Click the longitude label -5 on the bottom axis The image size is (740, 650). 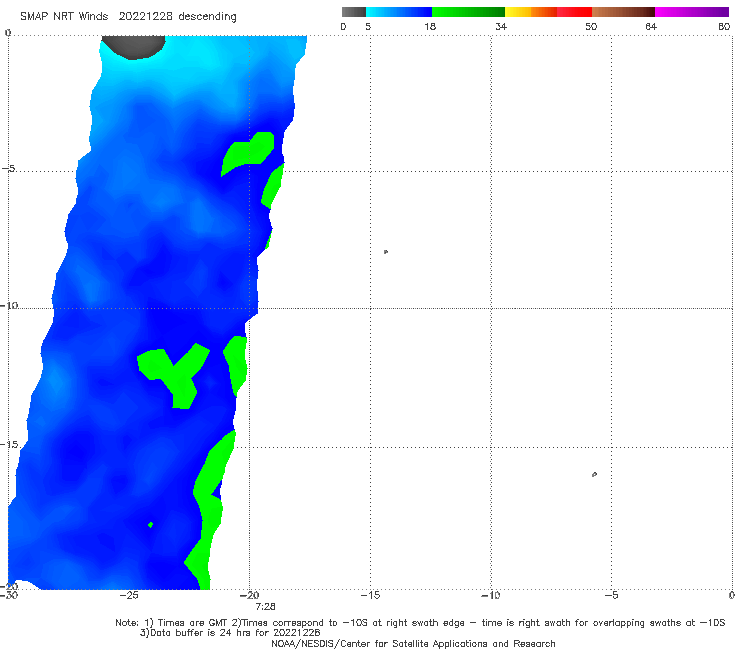pyautogui.click(x=612, y=595)
